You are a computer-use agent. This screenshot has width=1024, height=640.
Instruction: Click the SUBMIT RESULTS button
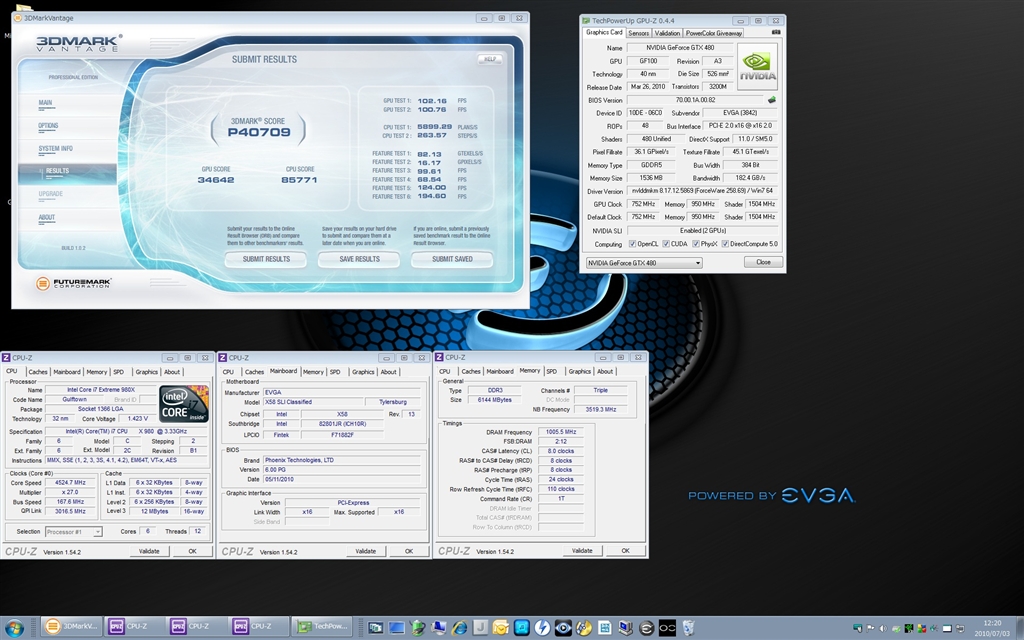point(266,259)
